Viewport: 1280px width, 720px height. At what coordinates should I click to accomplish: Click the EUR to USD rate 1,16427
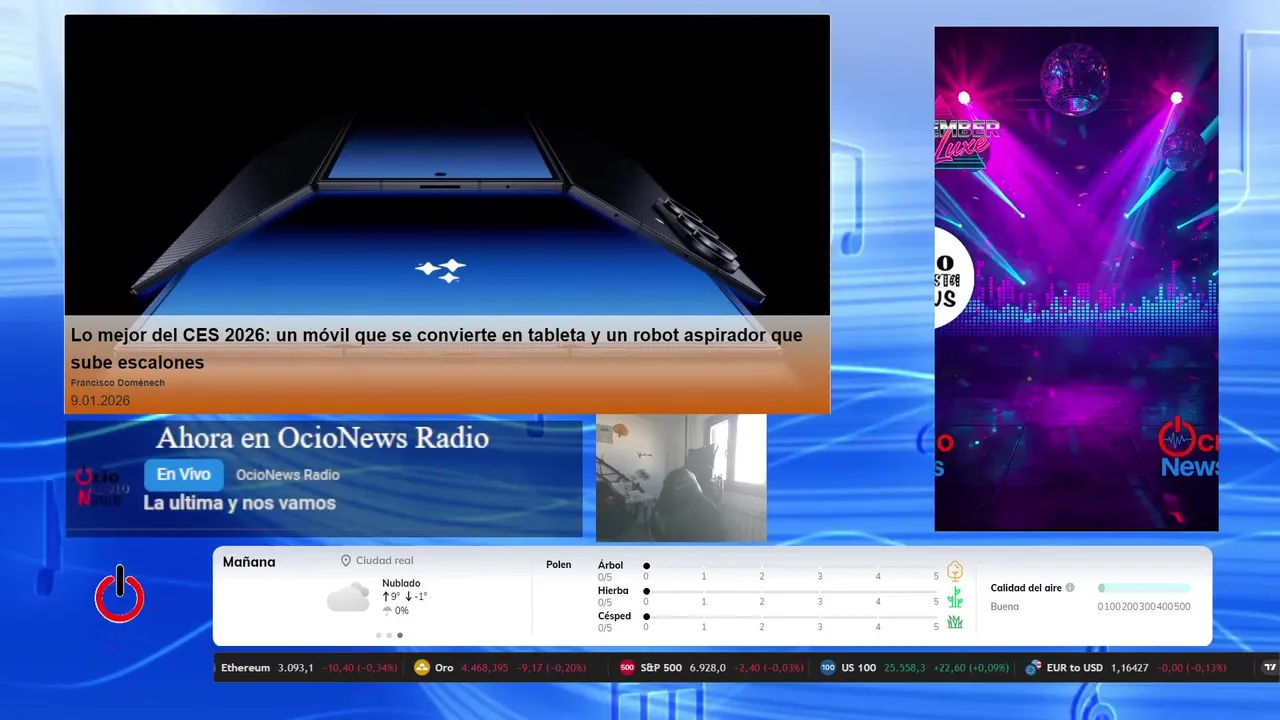click(x=1129, y=668)
